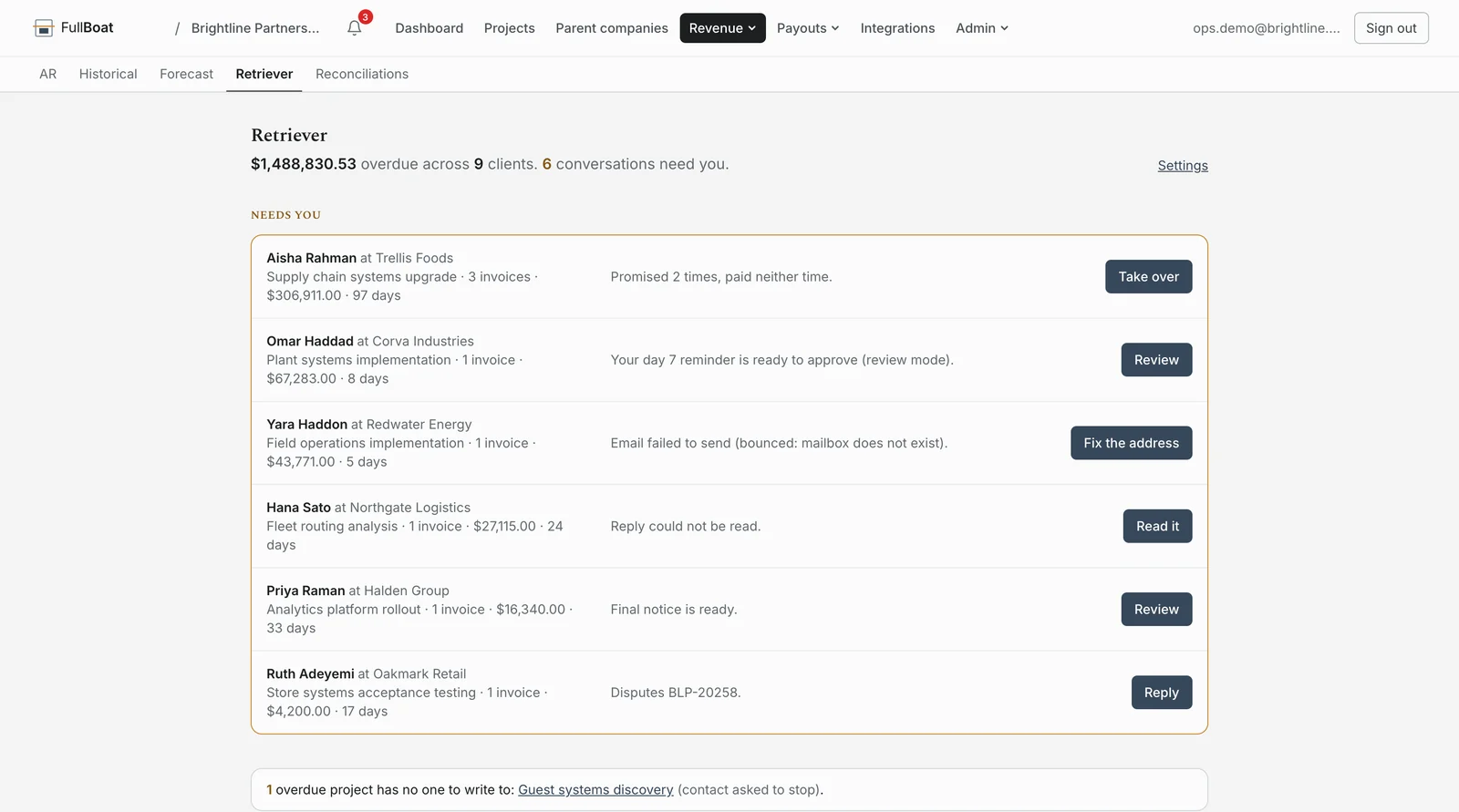This screenshot has height=812, width=1459.
Task: Open Retriever Settings link
Action: click(1183, 166)
